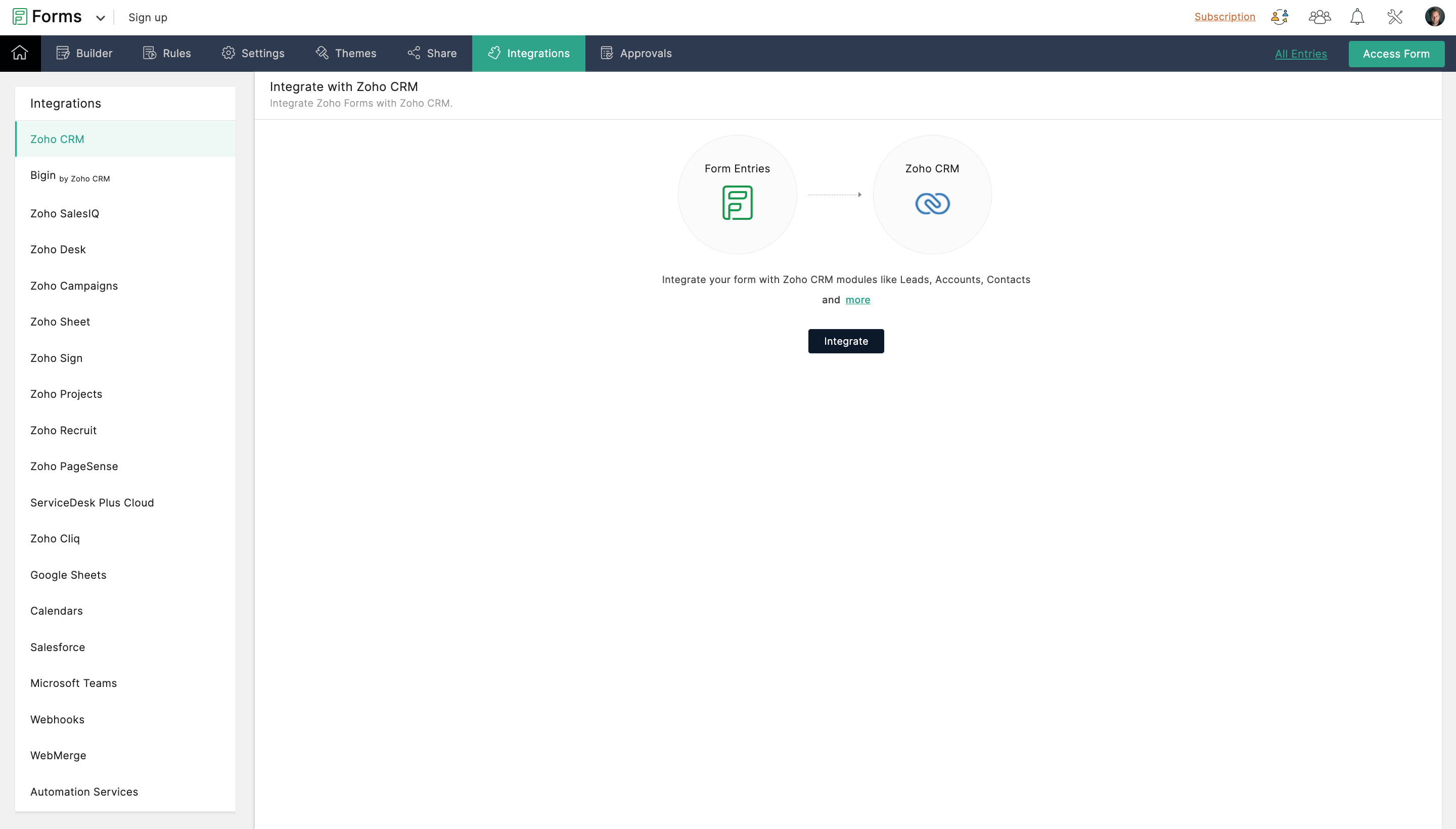The height and width of the screenshot is (829, 1456).
Task: Select Zoho CRM in the sidebar
Action: tap(125, 139)
